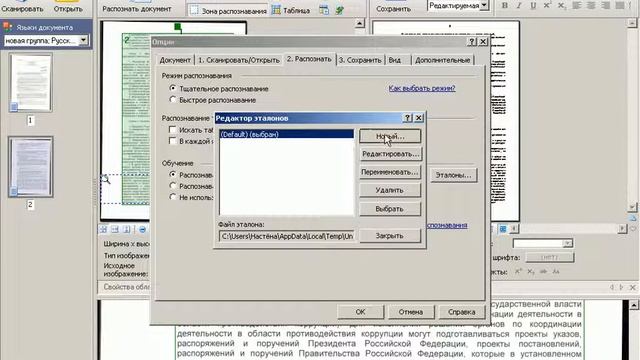Confirm options with OK button

pyautogui.click(x=360, y=312)
